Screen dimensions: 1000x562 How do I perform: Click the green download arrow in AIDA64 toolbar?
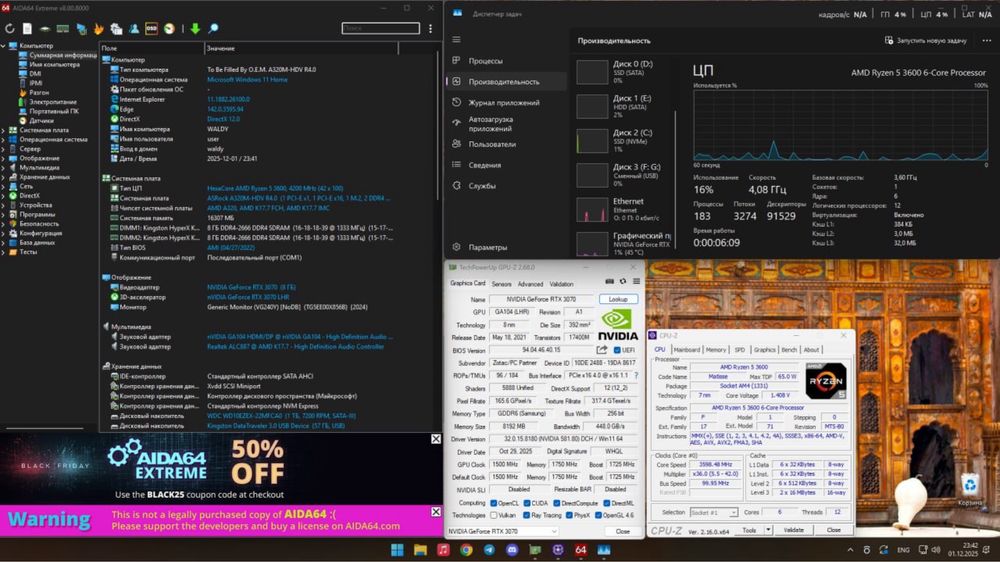(x=195, y=28)
